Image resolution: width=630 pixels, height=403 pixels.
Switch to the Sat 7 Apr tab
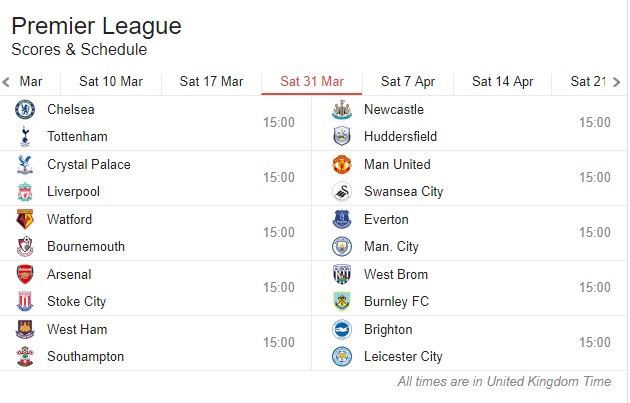pyautogui.click(x=408, y=82)
